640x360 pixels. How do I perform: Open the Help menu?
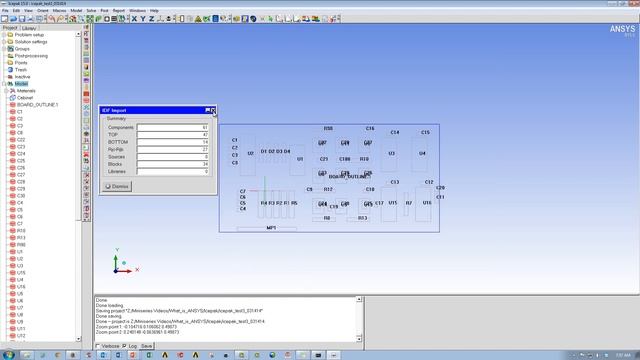[154, 11]
